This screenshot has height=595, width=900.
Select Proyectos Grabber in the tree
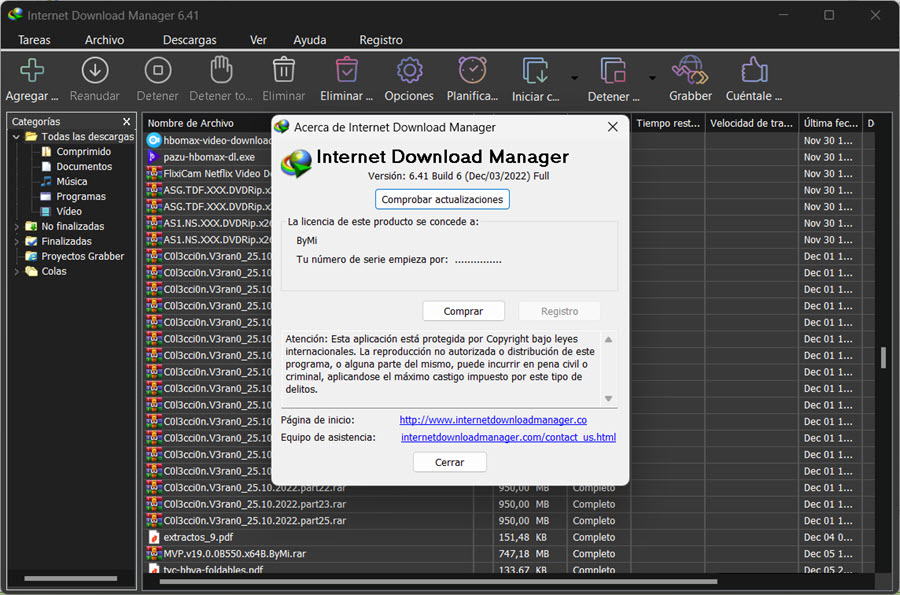(x=83, y=256)
